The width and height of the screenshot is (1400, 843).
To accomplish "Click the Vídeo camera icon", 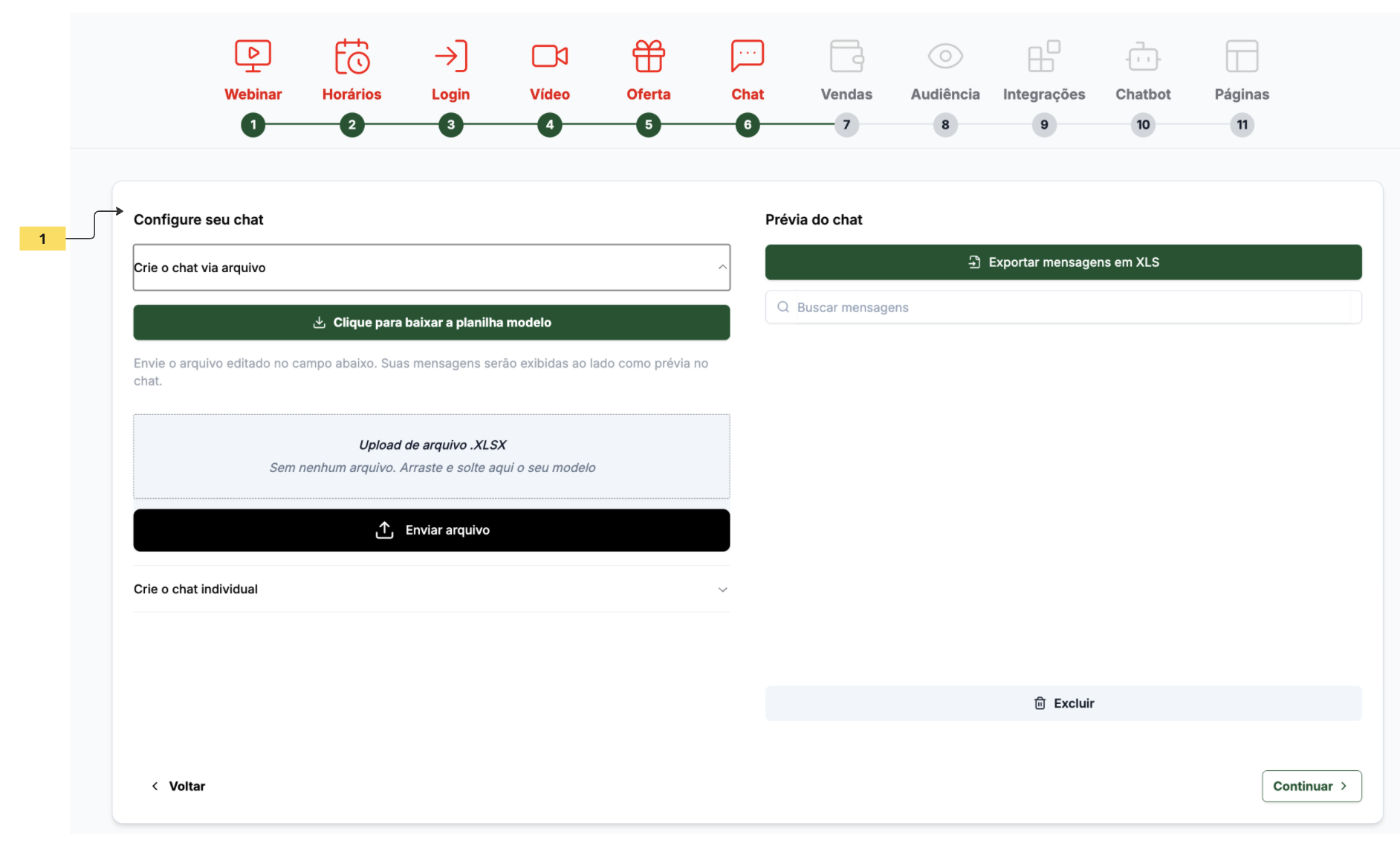I will tap(549, 56).
